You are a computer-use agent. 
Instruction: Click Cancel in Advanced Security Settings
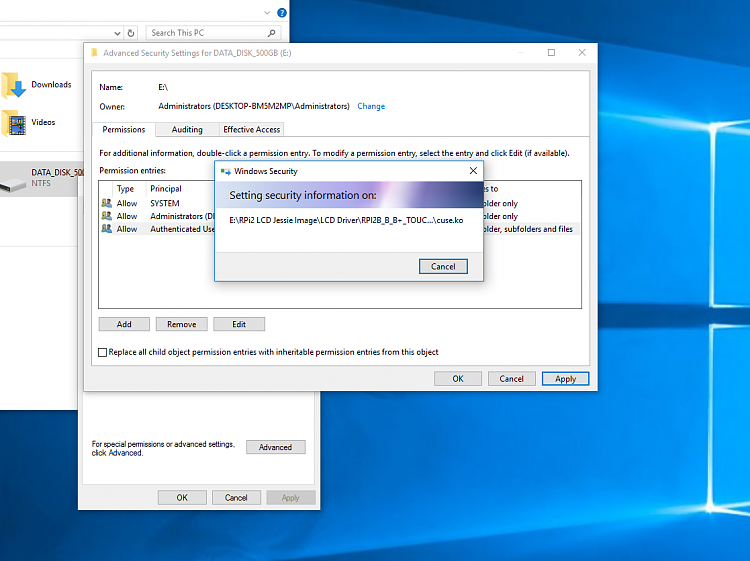tap(511, 379)
